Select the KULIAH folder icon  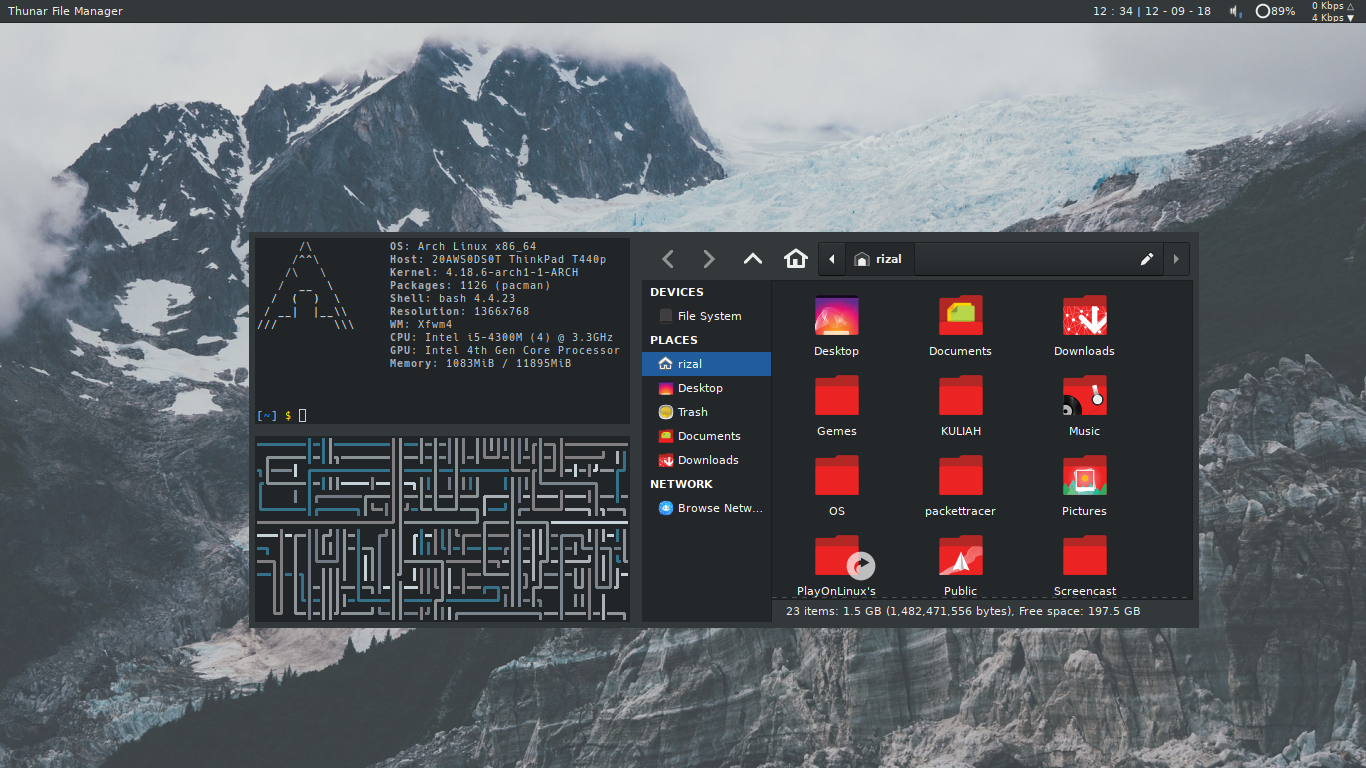pos(960,396)
